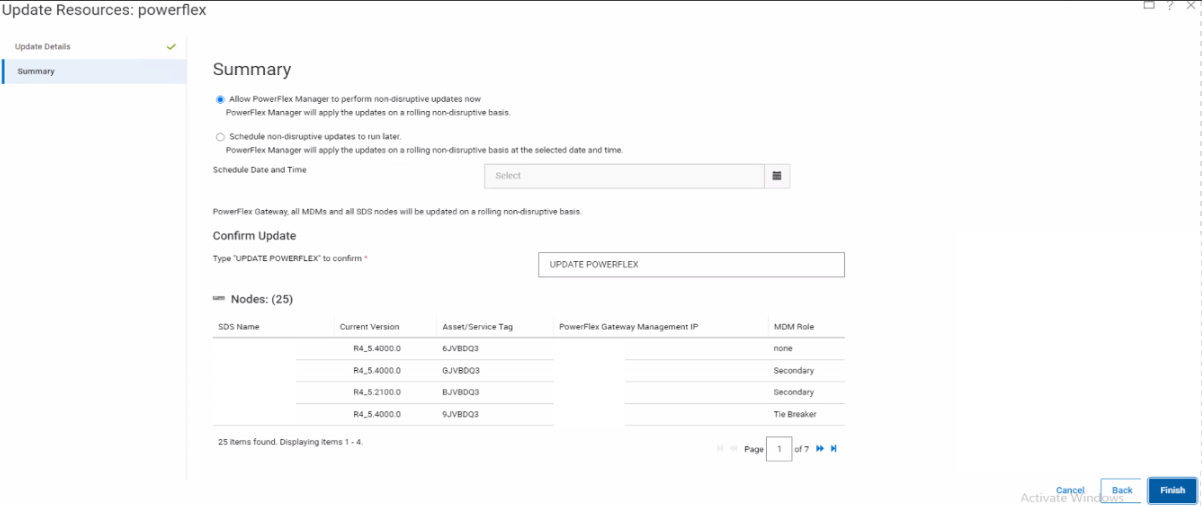
Task: Open the Schedule Date and Time selector
Action: pos(625,176)
